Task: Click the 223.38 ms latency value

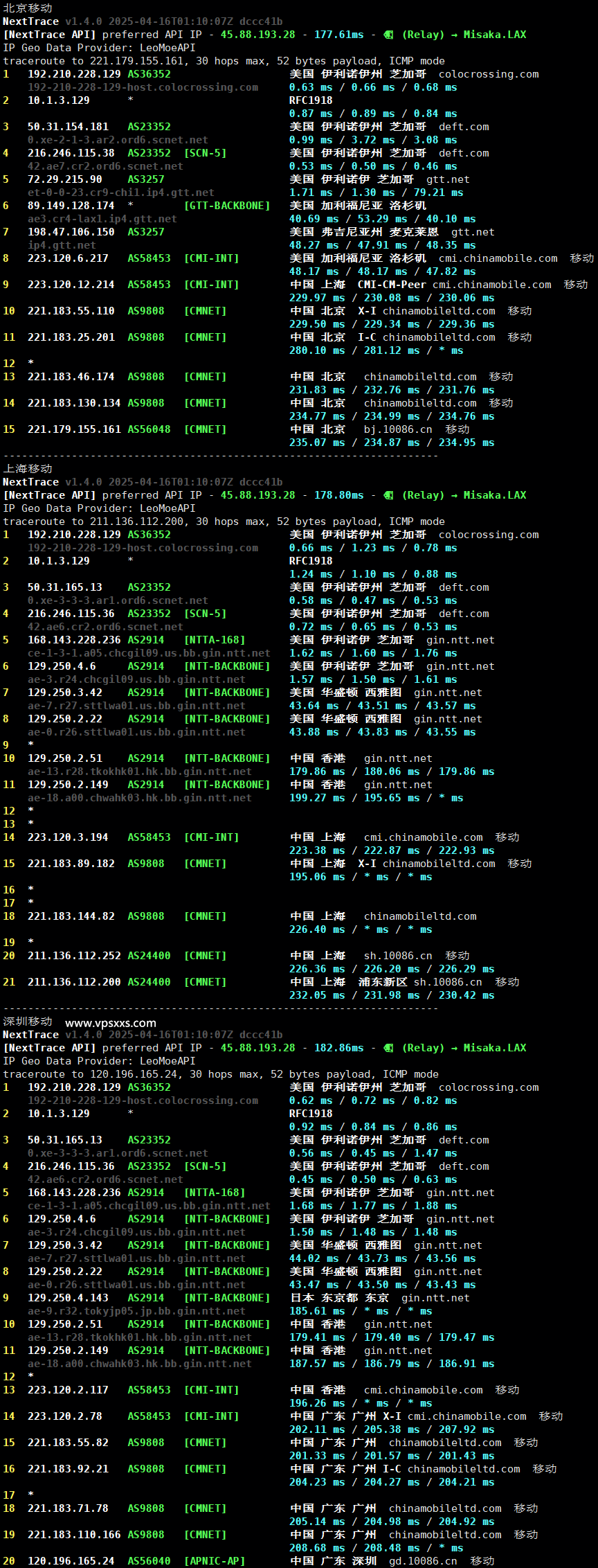Action: (317, 850)
